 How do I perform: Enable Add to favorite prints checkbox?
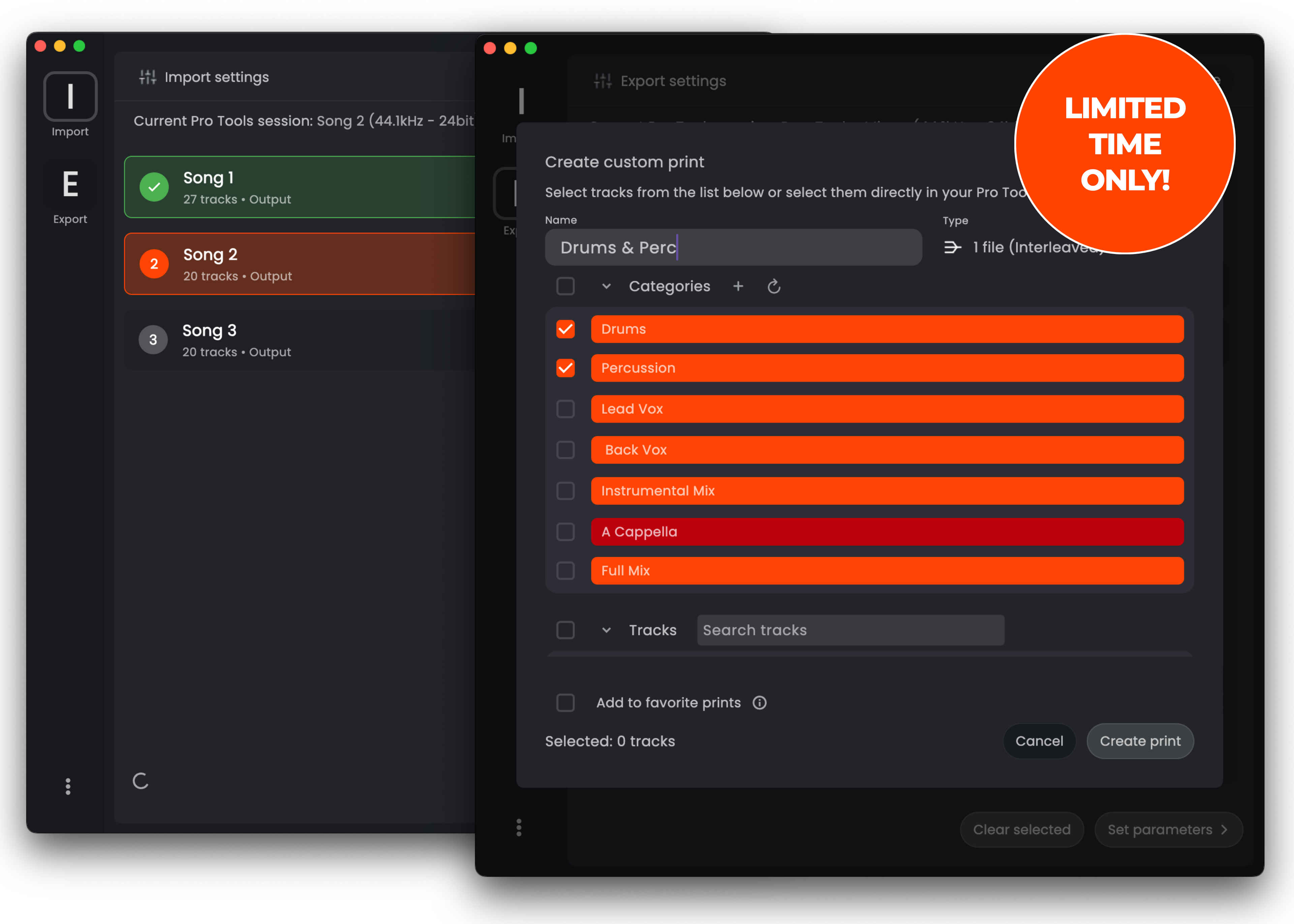(565, 703)
